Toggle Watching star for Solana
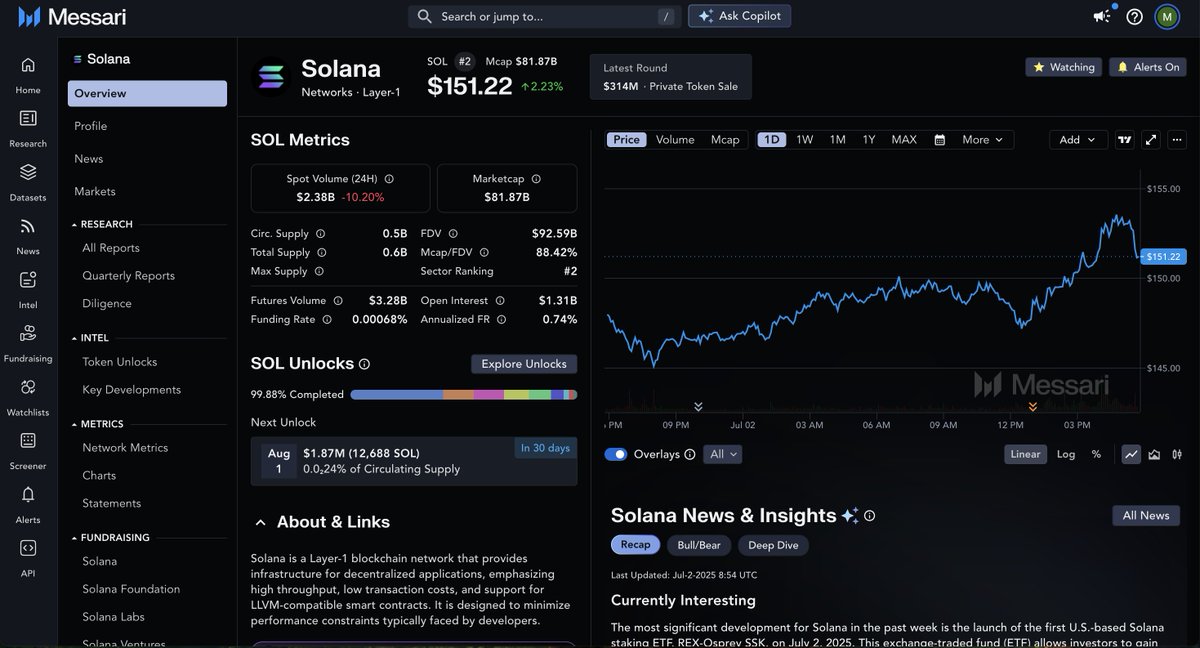 click(1064, 67)
